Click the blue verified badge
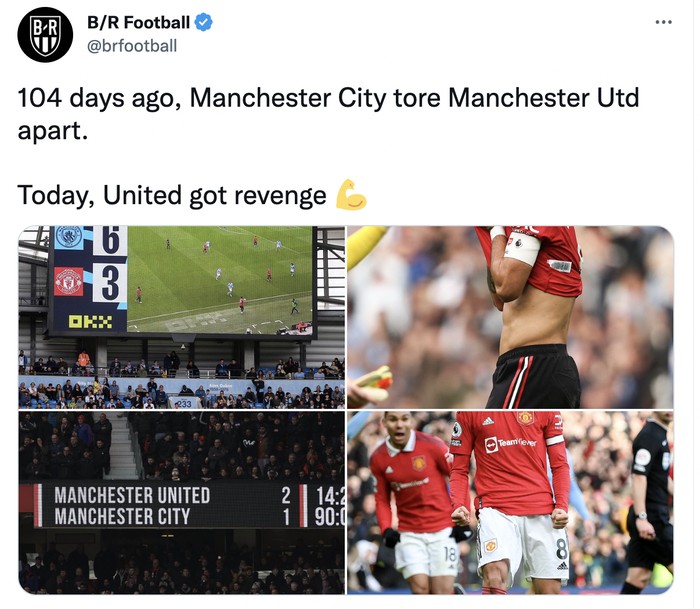 [x=204, y=22]
